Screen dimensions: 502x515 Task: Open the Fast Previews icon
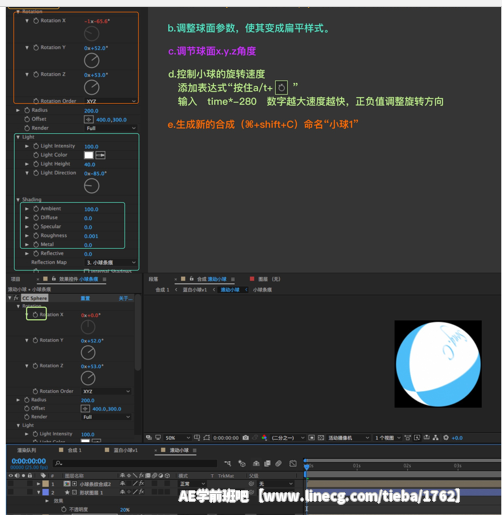[x=417, y=438]
